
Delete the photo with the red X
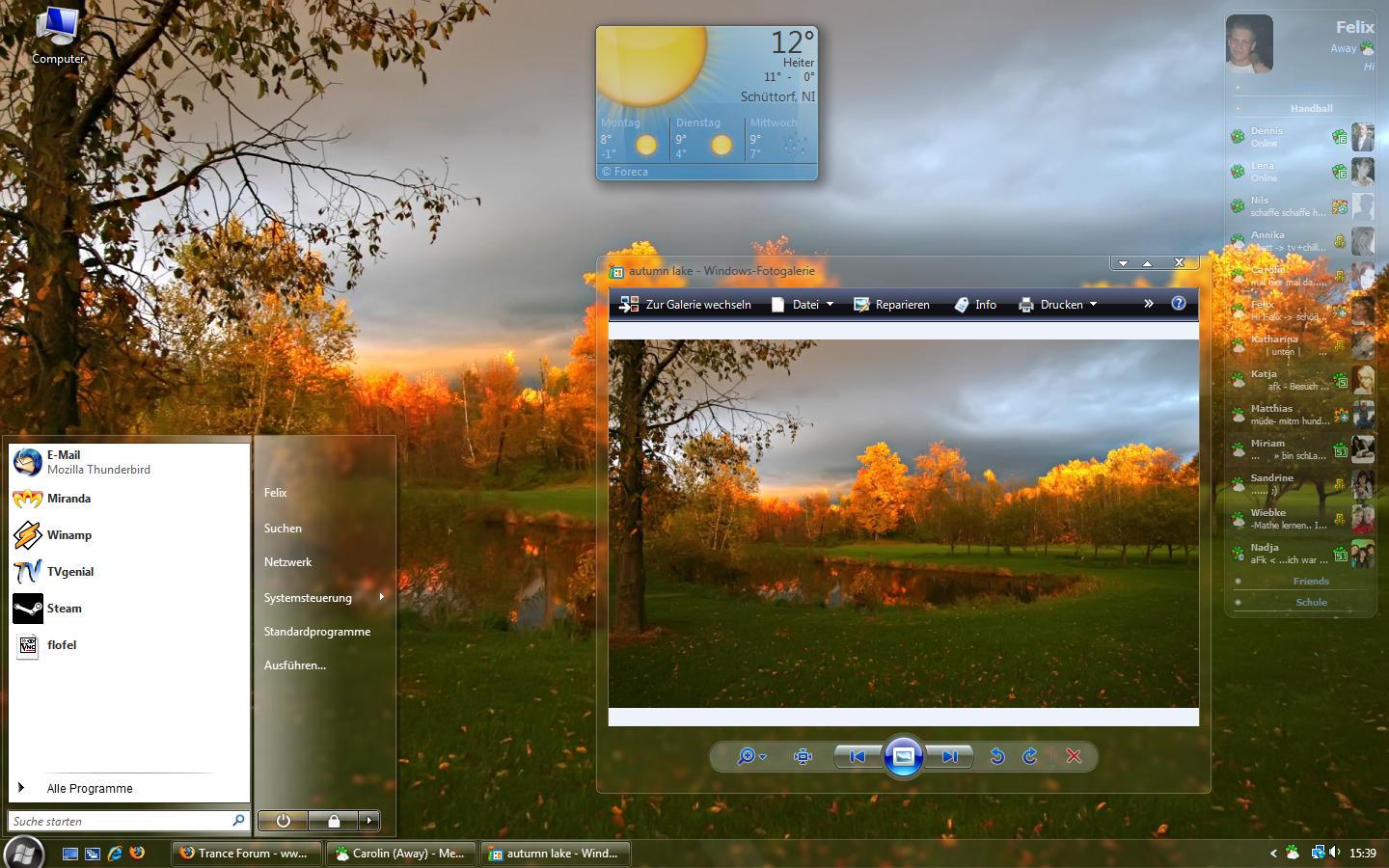(x=1074, y=757)
